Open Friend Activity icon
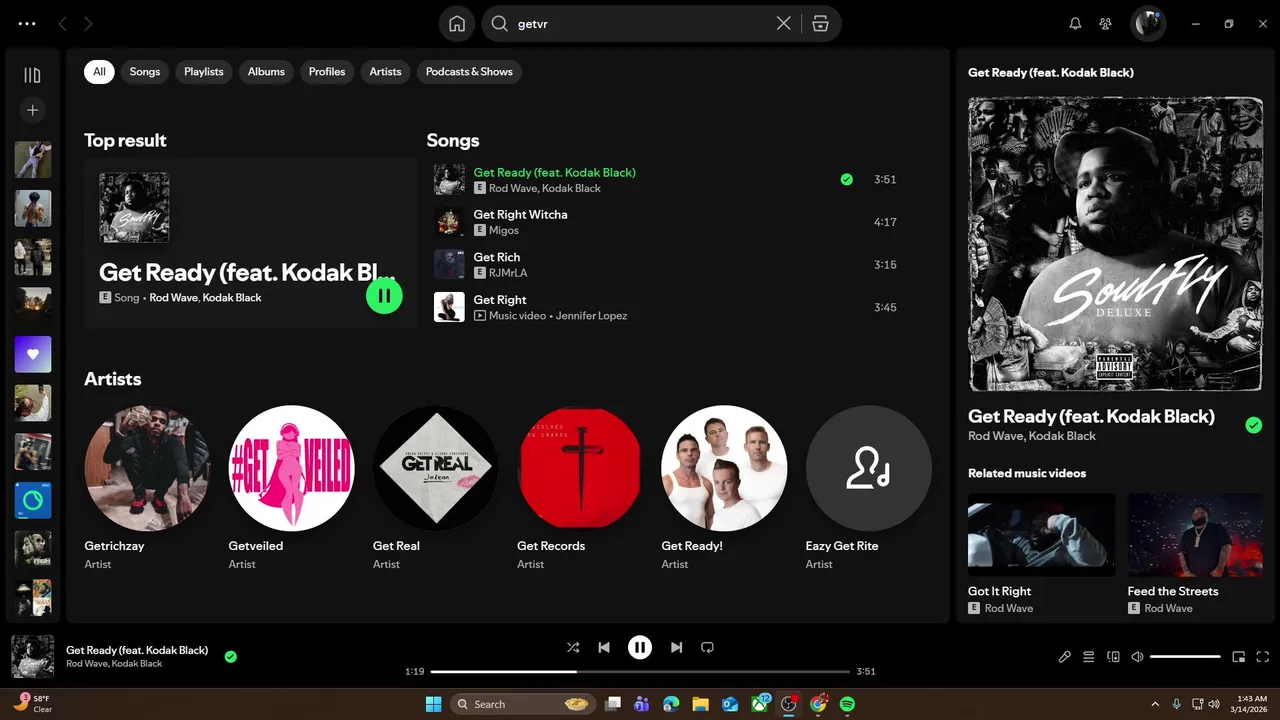 1105,24
